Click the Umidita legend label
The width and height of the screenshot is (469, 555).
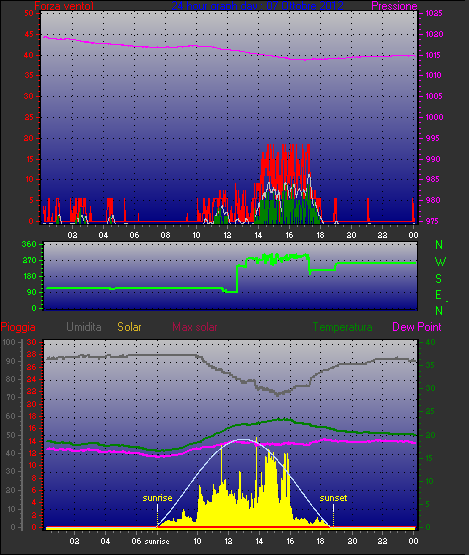click(x=84, y=327)
